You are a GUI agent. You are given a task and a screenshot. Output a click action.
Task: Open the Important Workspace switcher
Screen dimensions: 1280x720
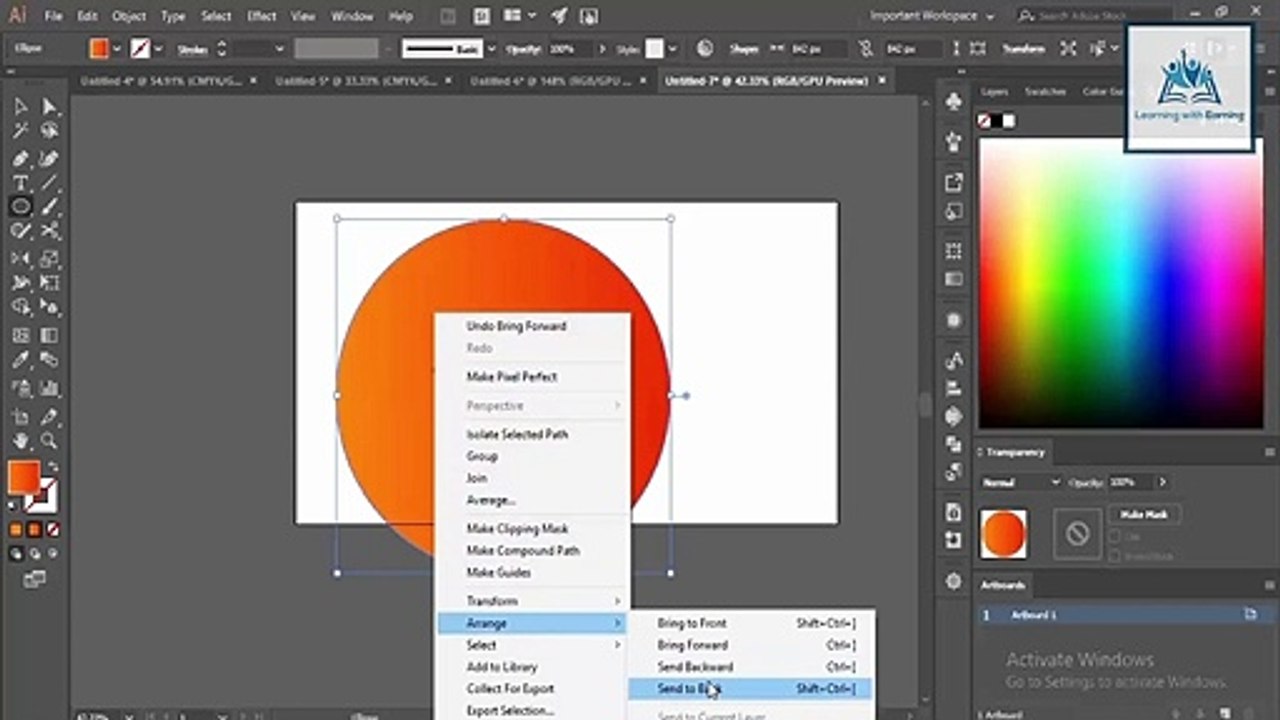click(932, 16)
